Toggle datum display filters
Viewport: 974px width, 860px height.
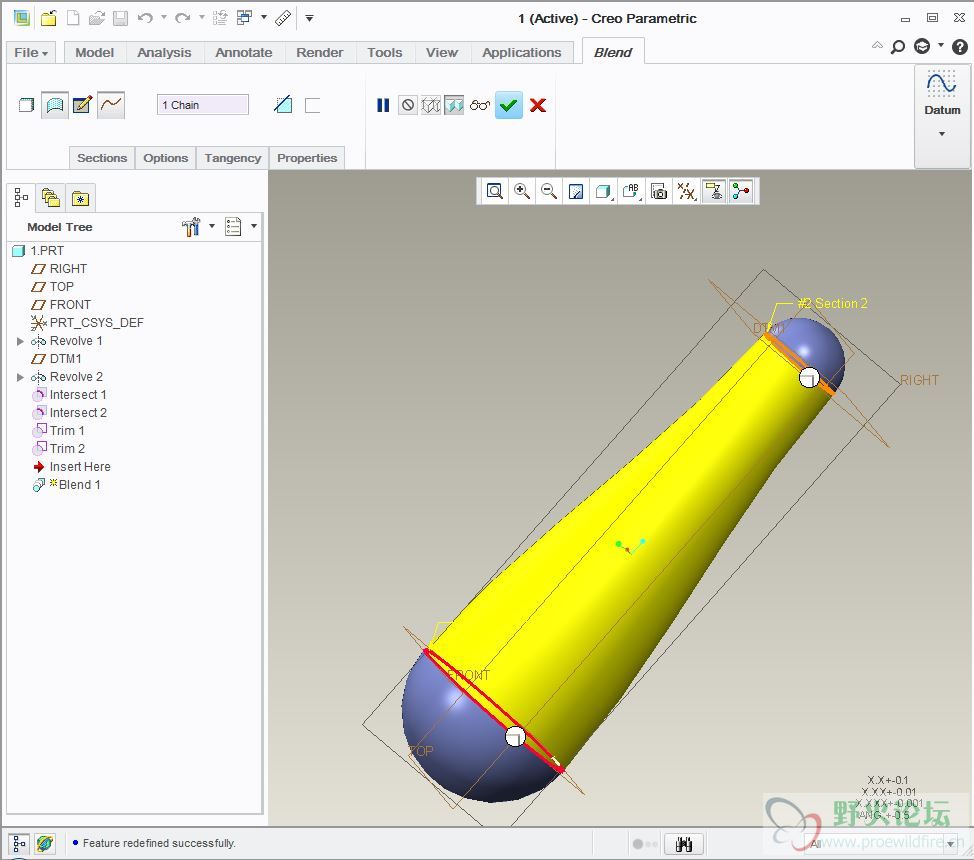coord(686,191)
